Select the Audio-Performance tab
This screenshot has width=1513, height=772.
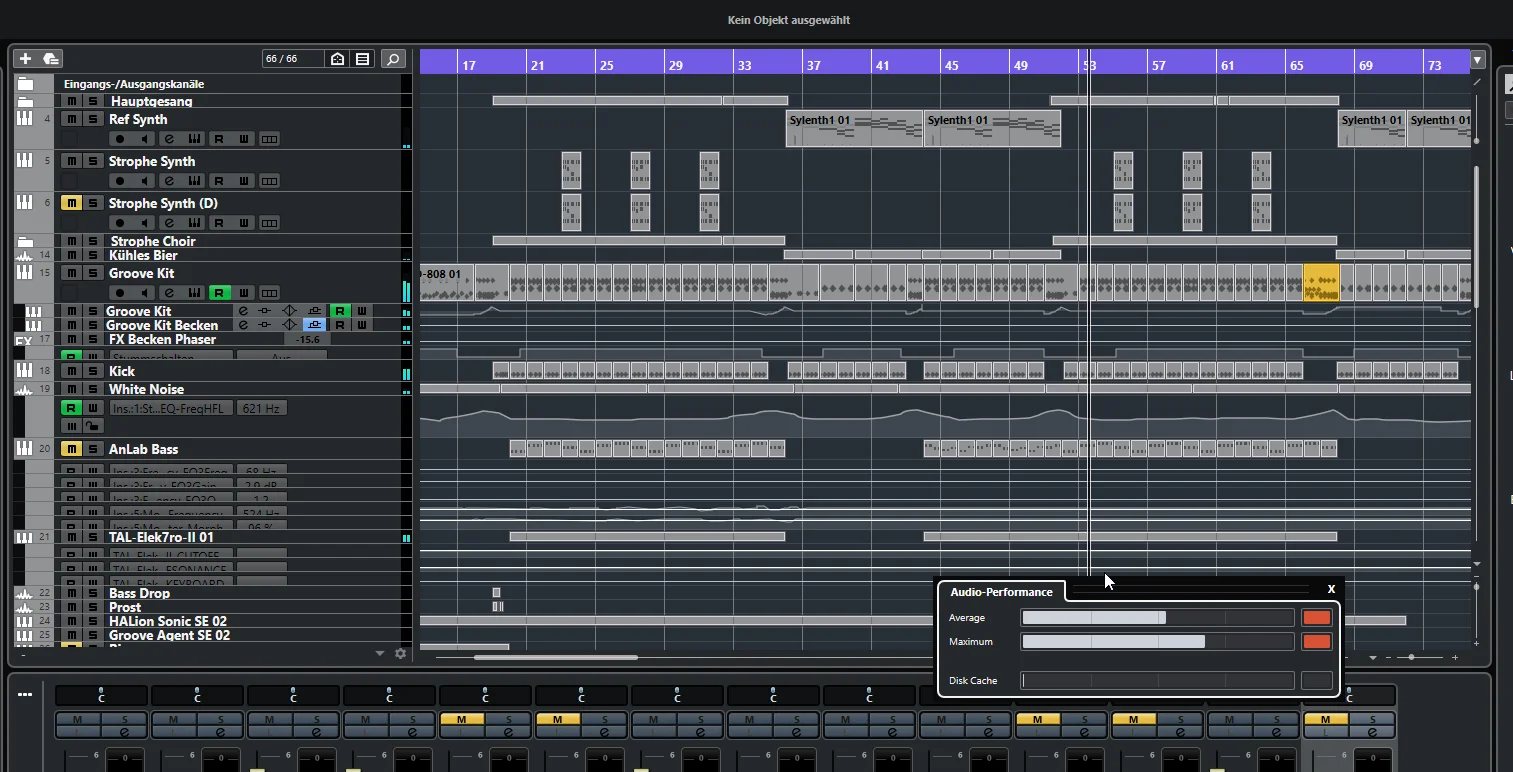pos(1001,592)
